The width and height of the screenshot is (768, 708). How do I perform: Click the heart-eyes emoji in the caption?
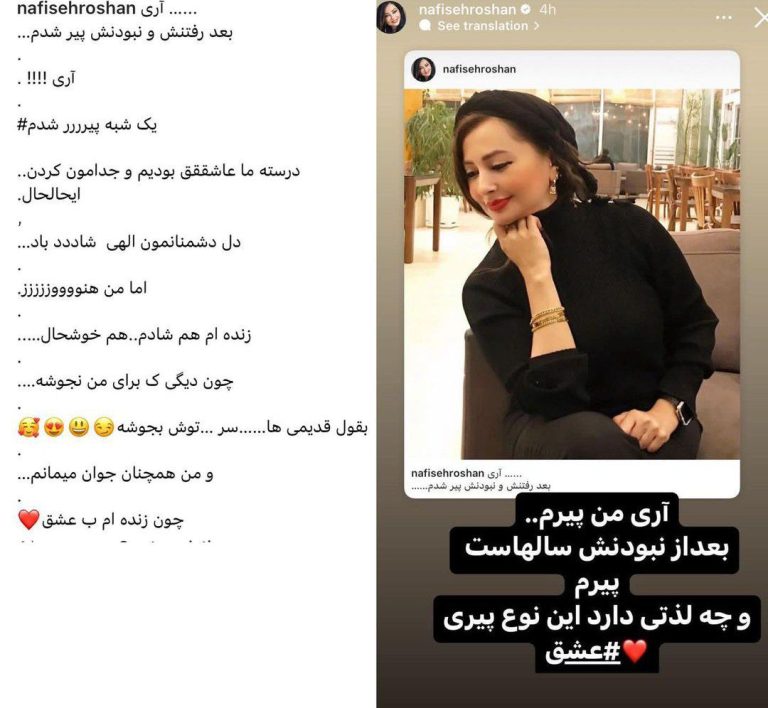pos(54,428)
